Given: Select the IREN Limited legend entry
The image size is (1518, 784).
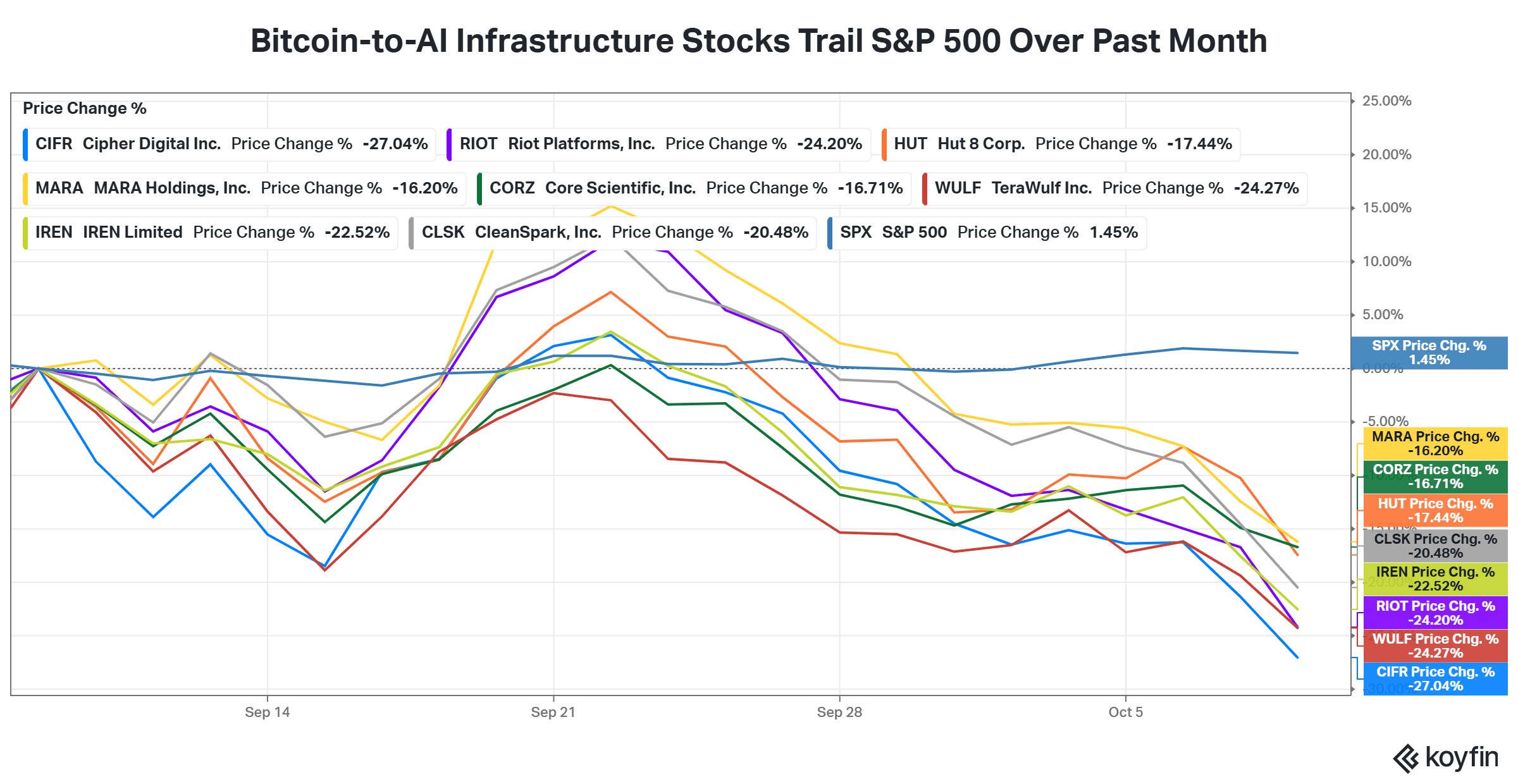Looking at the screenshot, I should (x=211, y=233).
